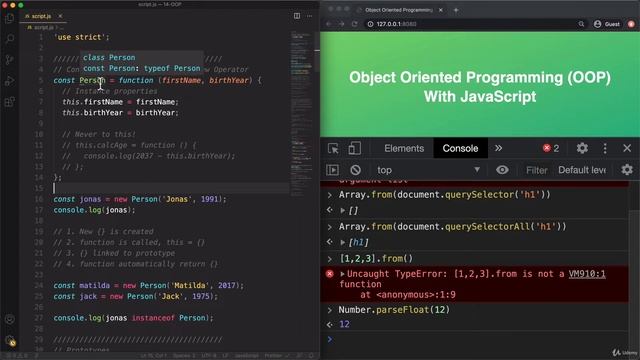Reload the browser page

[x=354, y=24]
